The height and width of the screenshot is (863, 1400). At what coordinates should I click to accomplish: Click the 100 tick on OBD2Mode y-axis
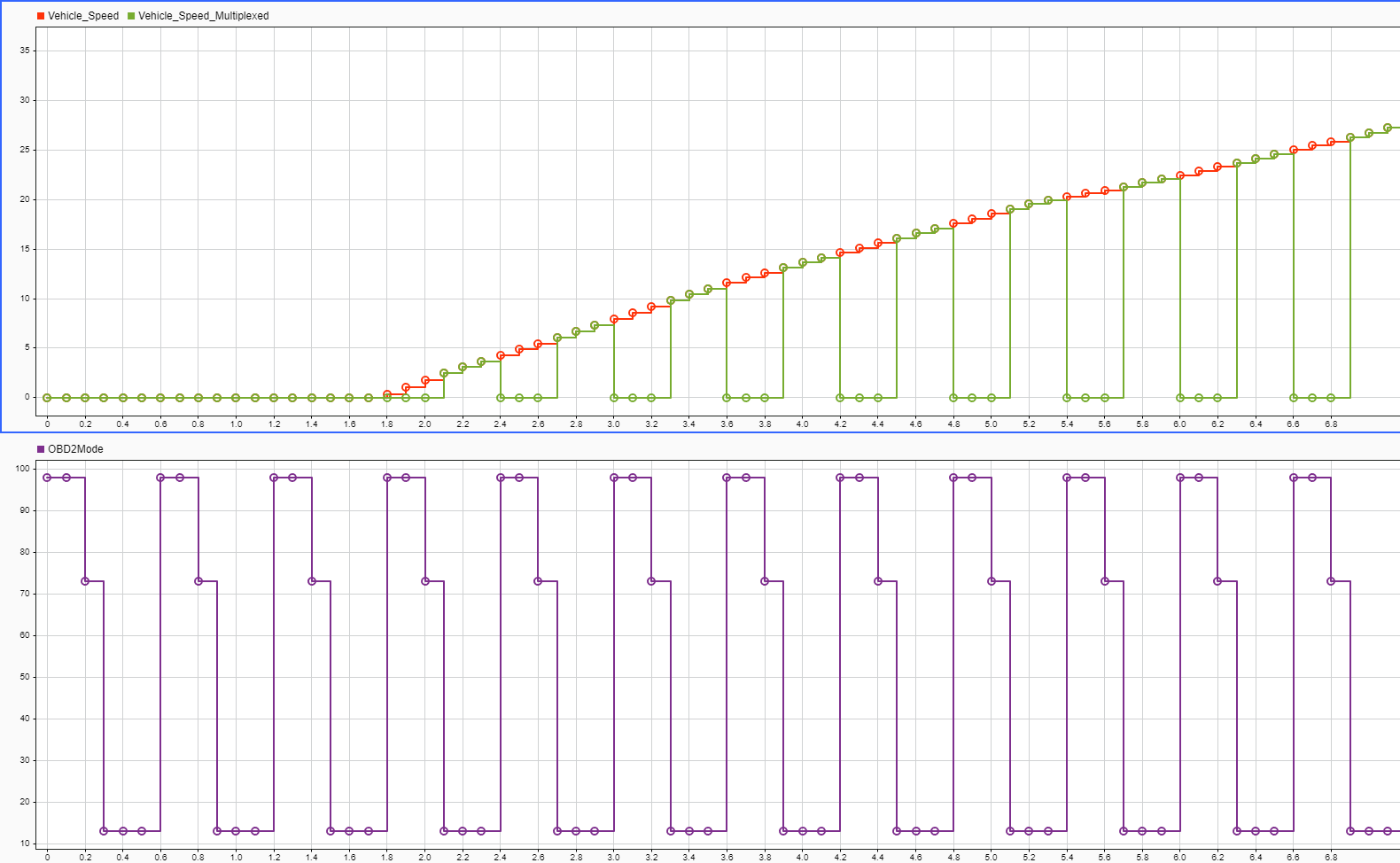(23, 469)
